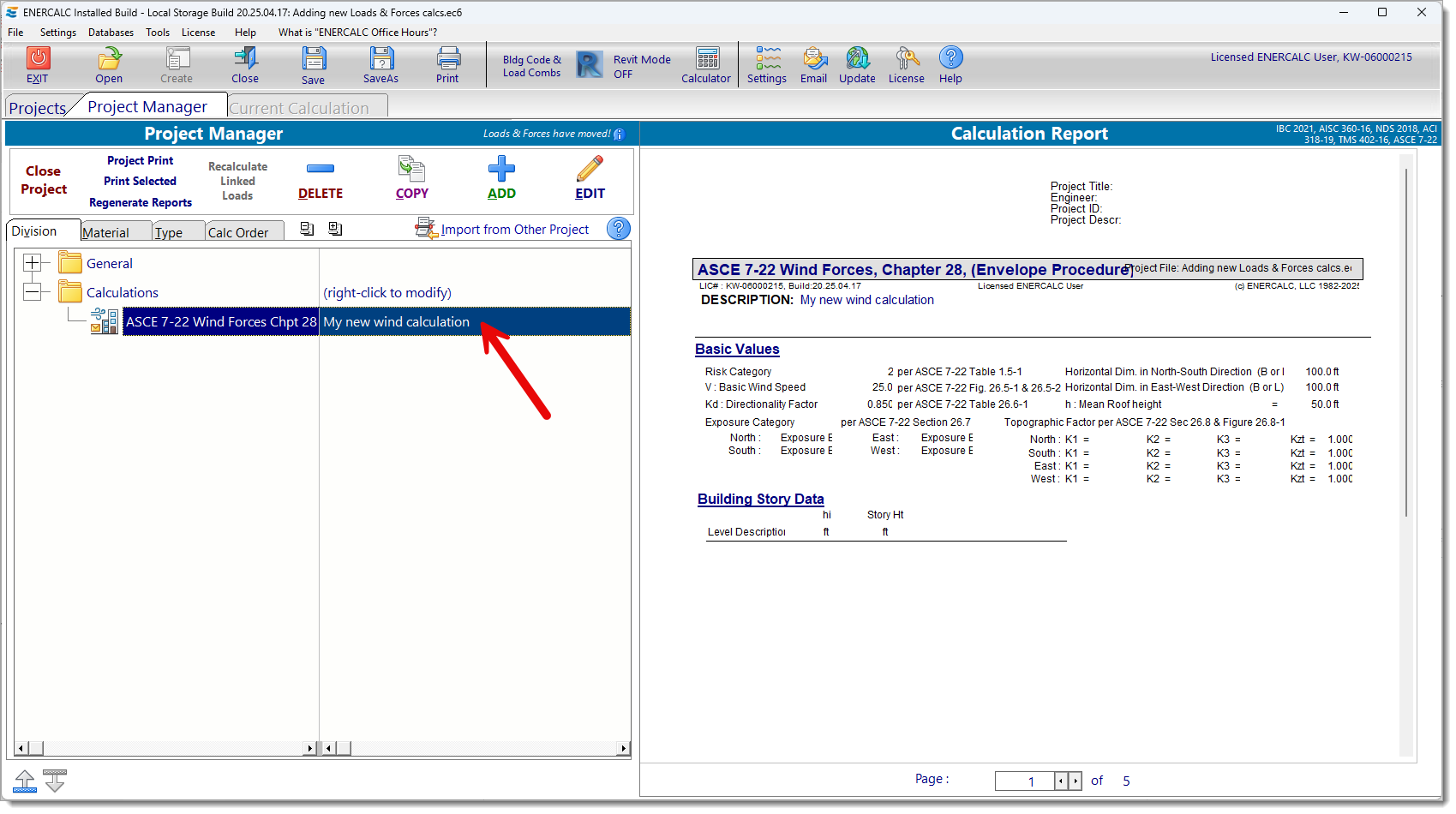Click the info icon beside Loads & Forces moved
1456x814 pixels.
[x=620, y=135]
